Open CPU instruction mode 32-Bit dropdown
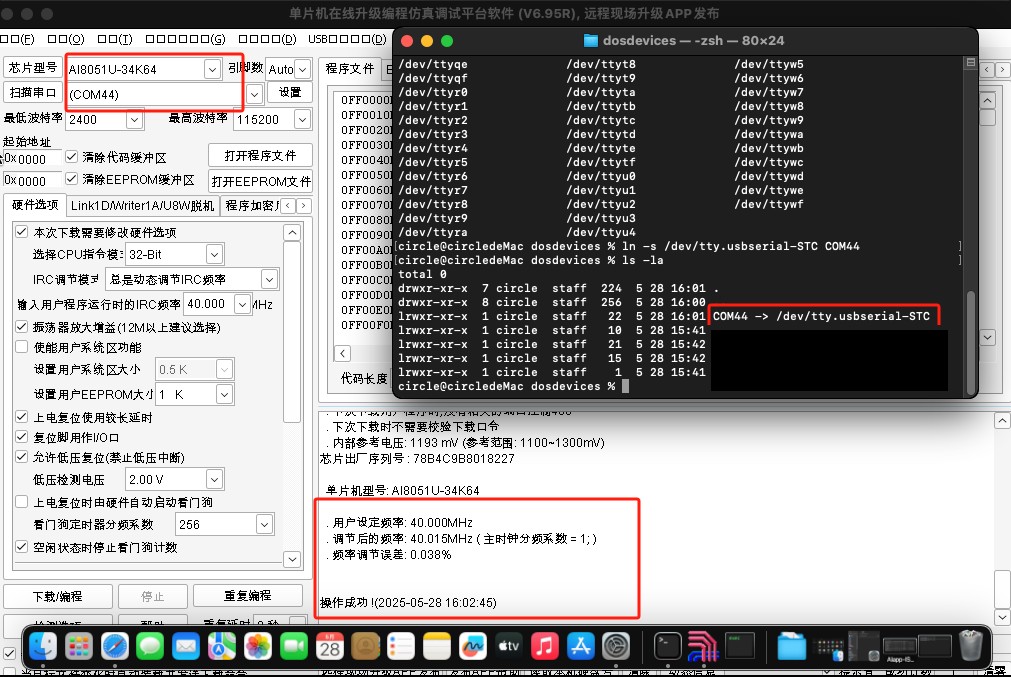This screenshot has height=677, width=1011. pyautogui.click(x=215, y=254)
